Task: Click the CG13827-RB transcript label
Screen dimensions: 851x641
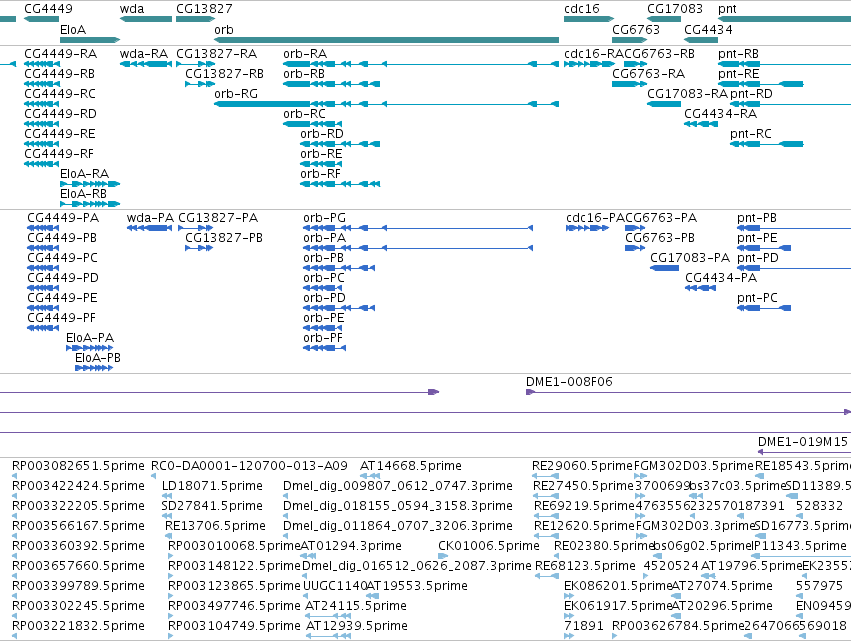Action: pos(224,74)
